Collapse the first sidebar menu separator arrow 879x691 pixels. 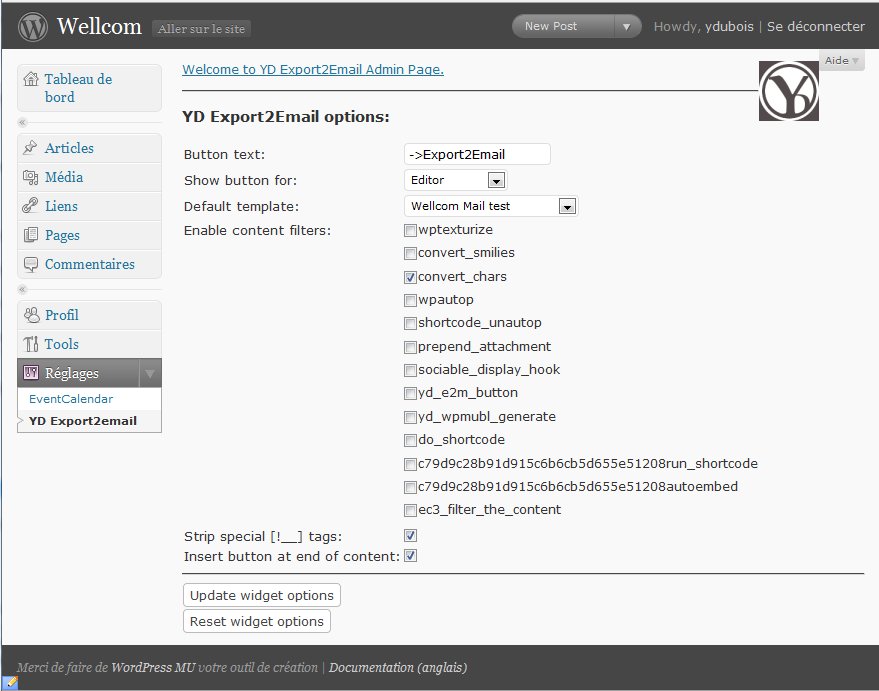[22, 122]
